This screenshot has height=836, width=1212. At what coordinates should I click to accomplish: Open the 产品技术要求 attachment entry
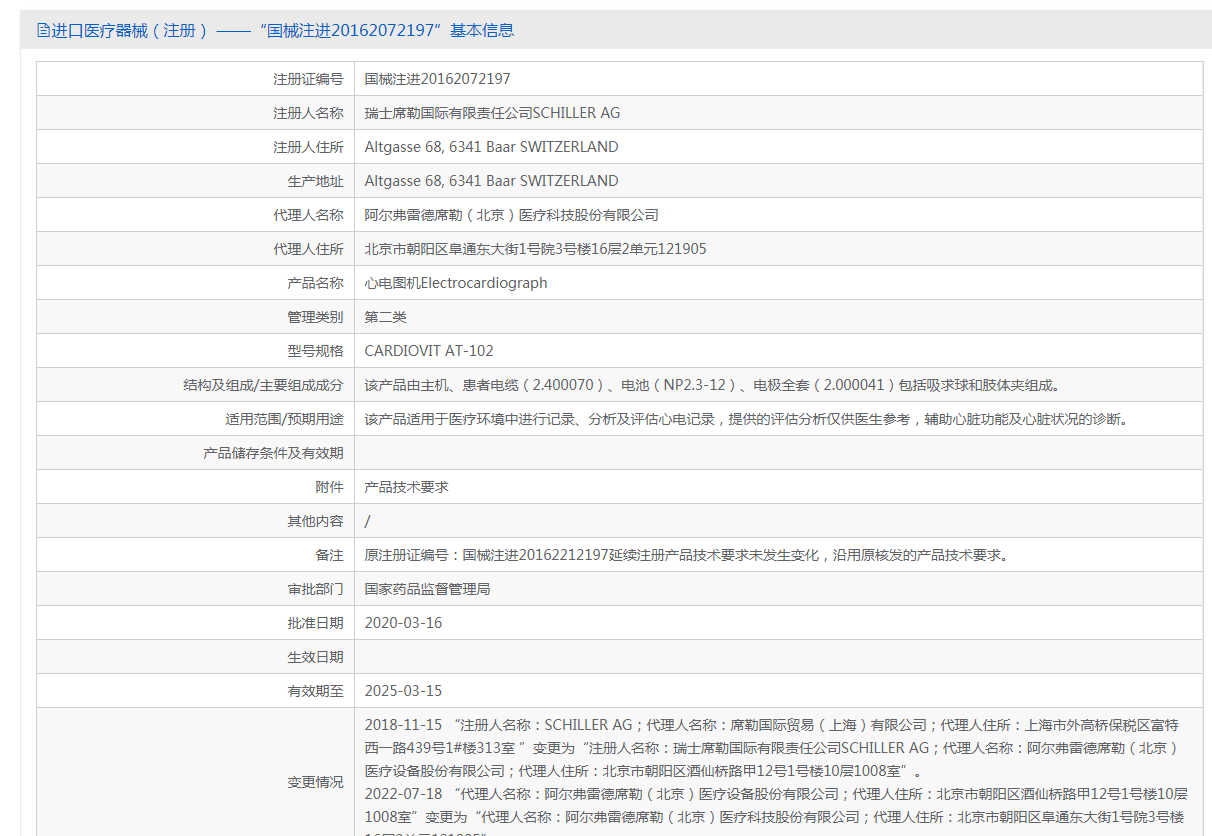(407, 487)
